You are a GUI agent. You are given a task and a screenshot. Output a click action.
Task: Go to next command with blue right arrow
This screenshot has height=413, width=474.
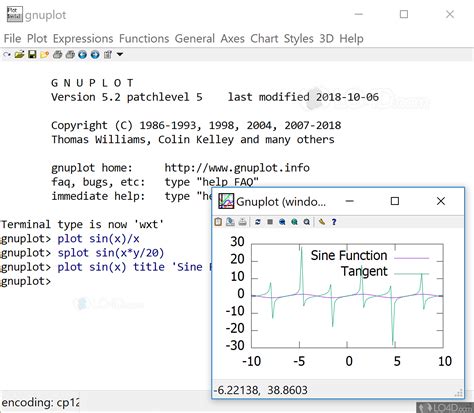pos(95,54)
